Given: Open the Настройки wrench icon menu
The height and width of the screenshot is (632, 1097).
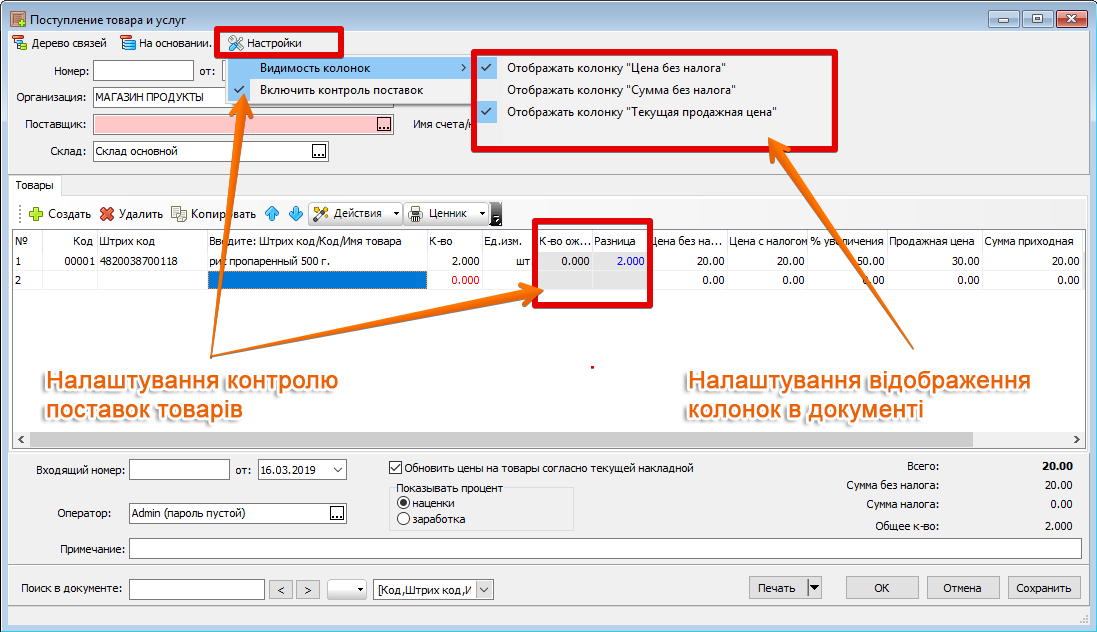Looking at the screenshot, I should pos(236,43).
